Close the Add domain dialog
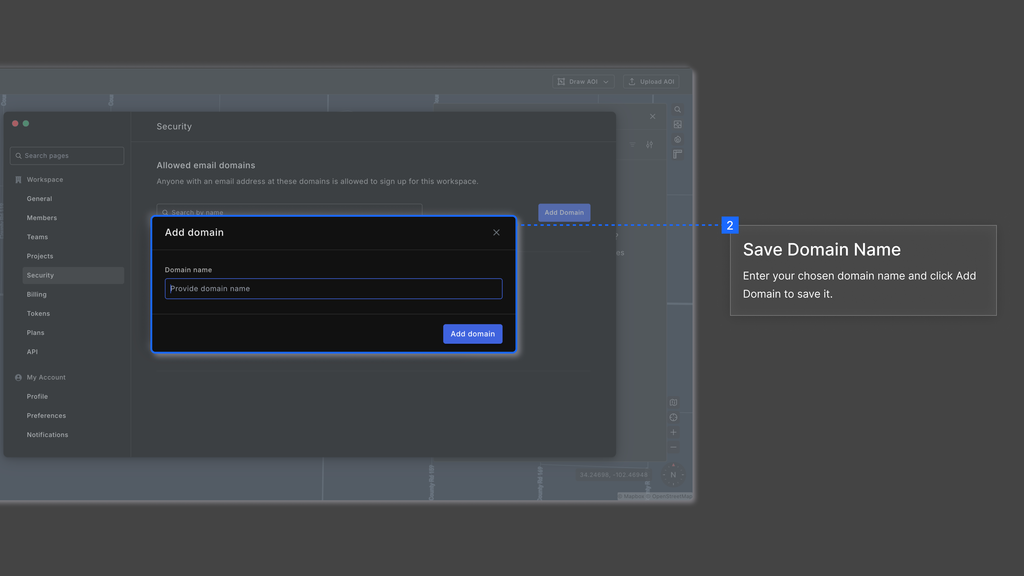This screenshot has height=576, width=1024. click(496, 232)
